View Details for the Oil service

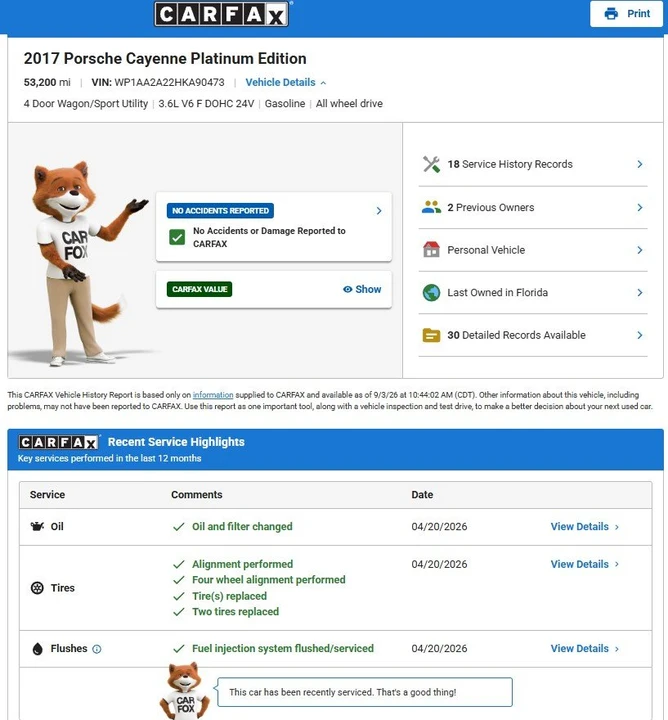pyautogui.click(x=584, y=527)
